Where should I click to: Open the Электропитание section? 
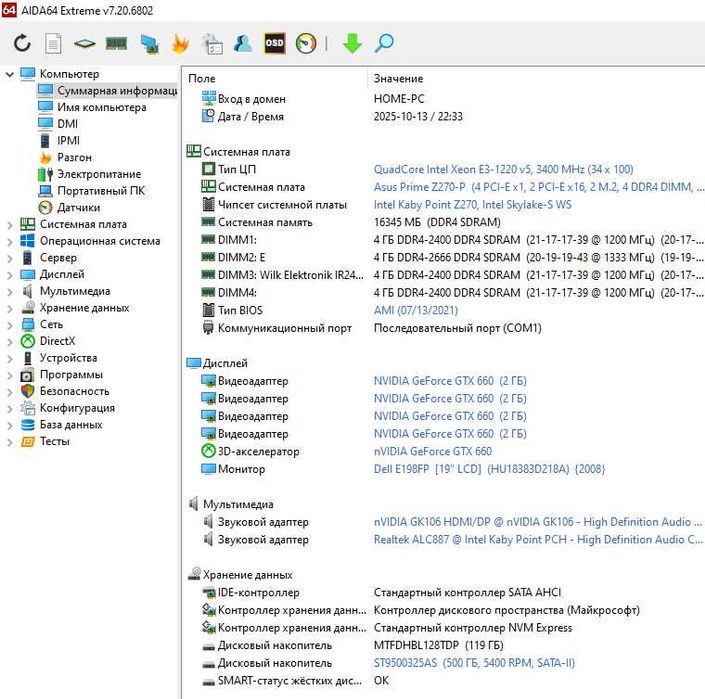99,174
